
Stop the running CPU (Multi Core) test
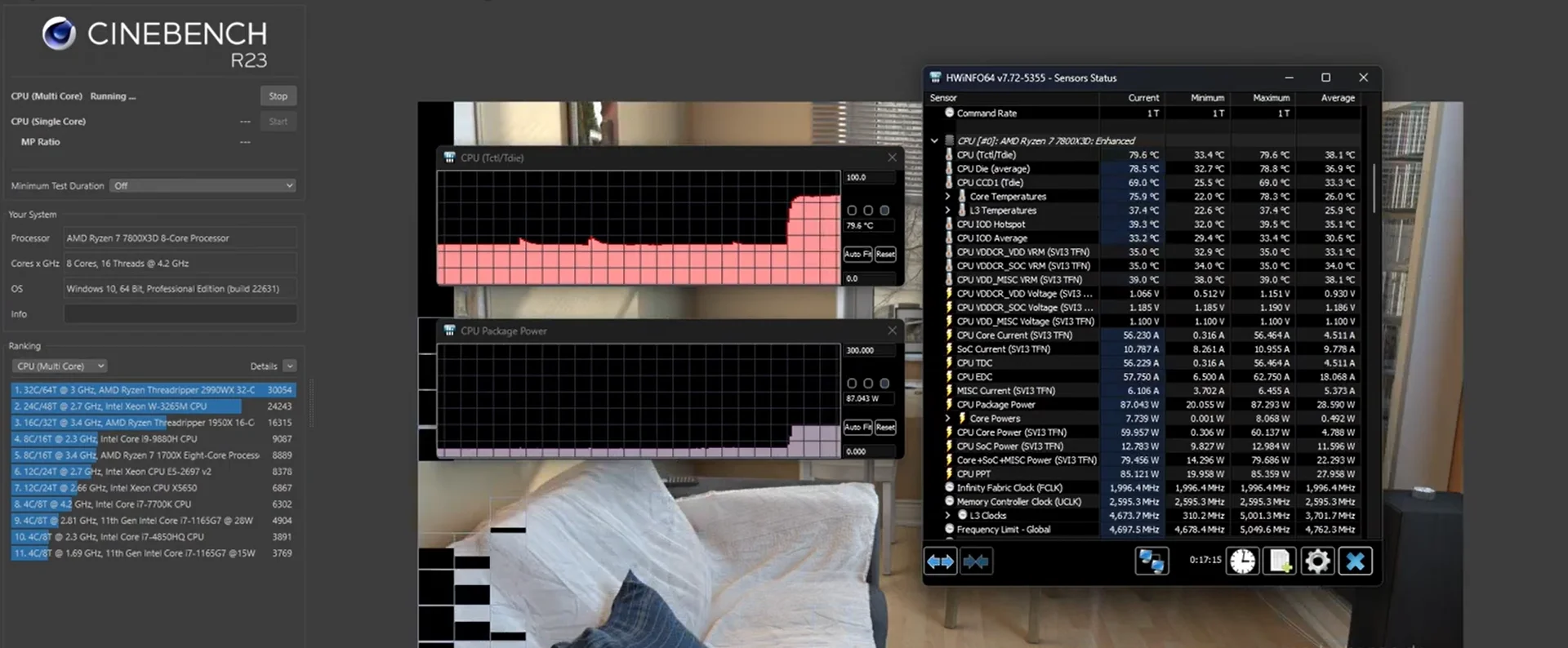pyautogui.click(x=278, y=96)
